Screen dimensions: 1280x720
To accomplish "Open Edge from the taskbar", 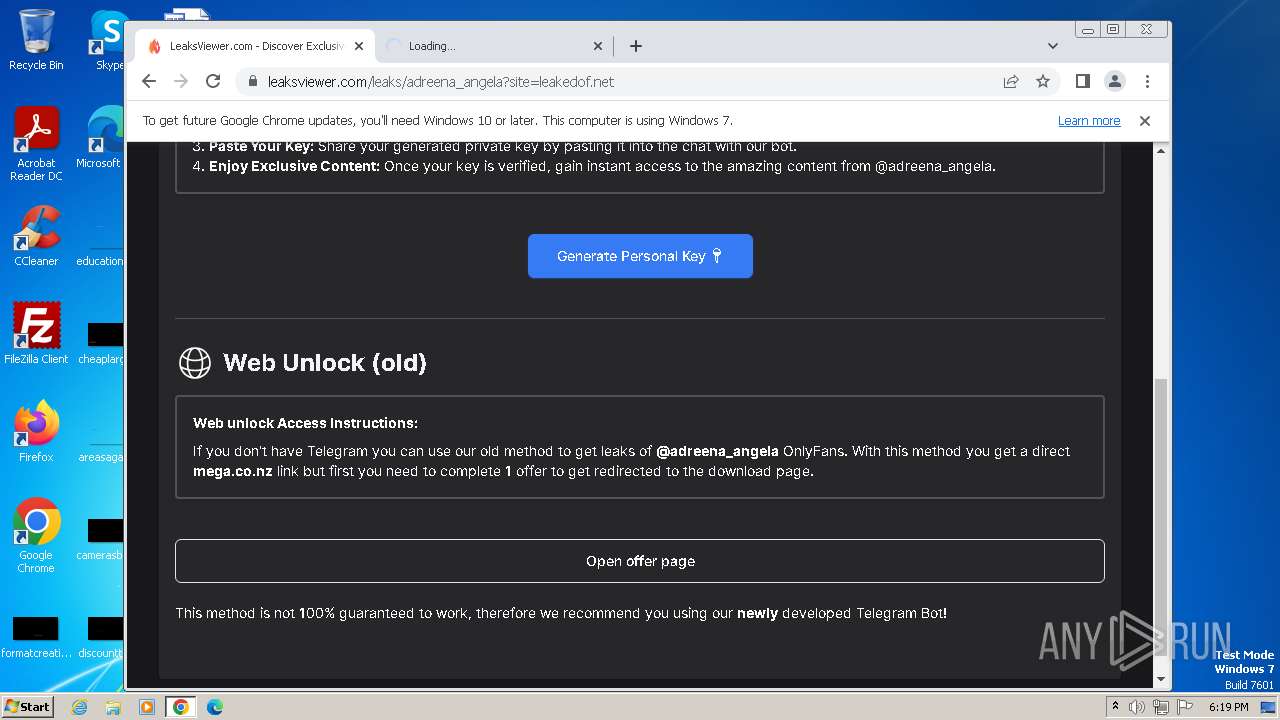I will click(215, 707).
